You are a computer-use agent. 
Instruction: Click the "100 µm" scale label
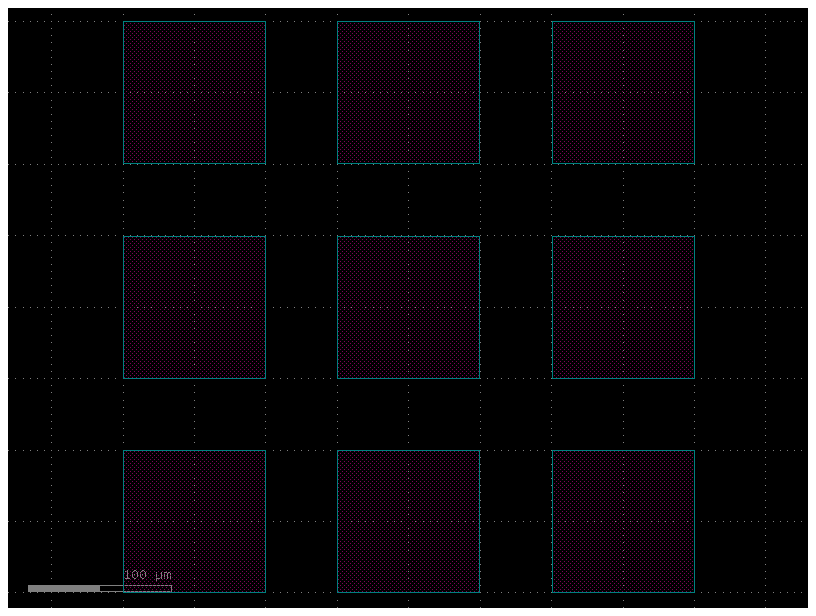pyautogui.click(x=148, y=575)
